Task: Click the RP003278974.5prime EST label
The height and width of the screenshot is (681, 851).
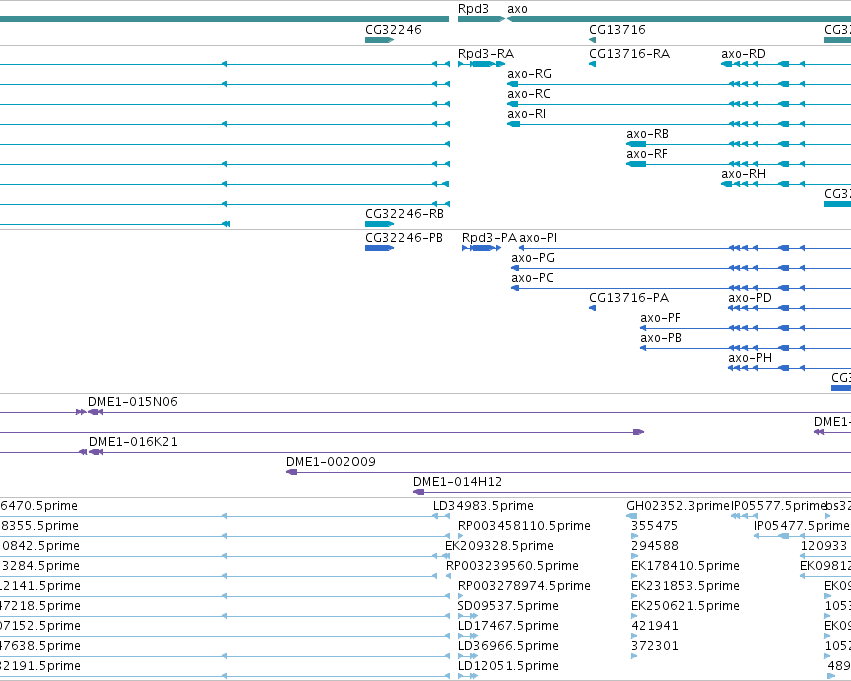Action: pos(524,586)
